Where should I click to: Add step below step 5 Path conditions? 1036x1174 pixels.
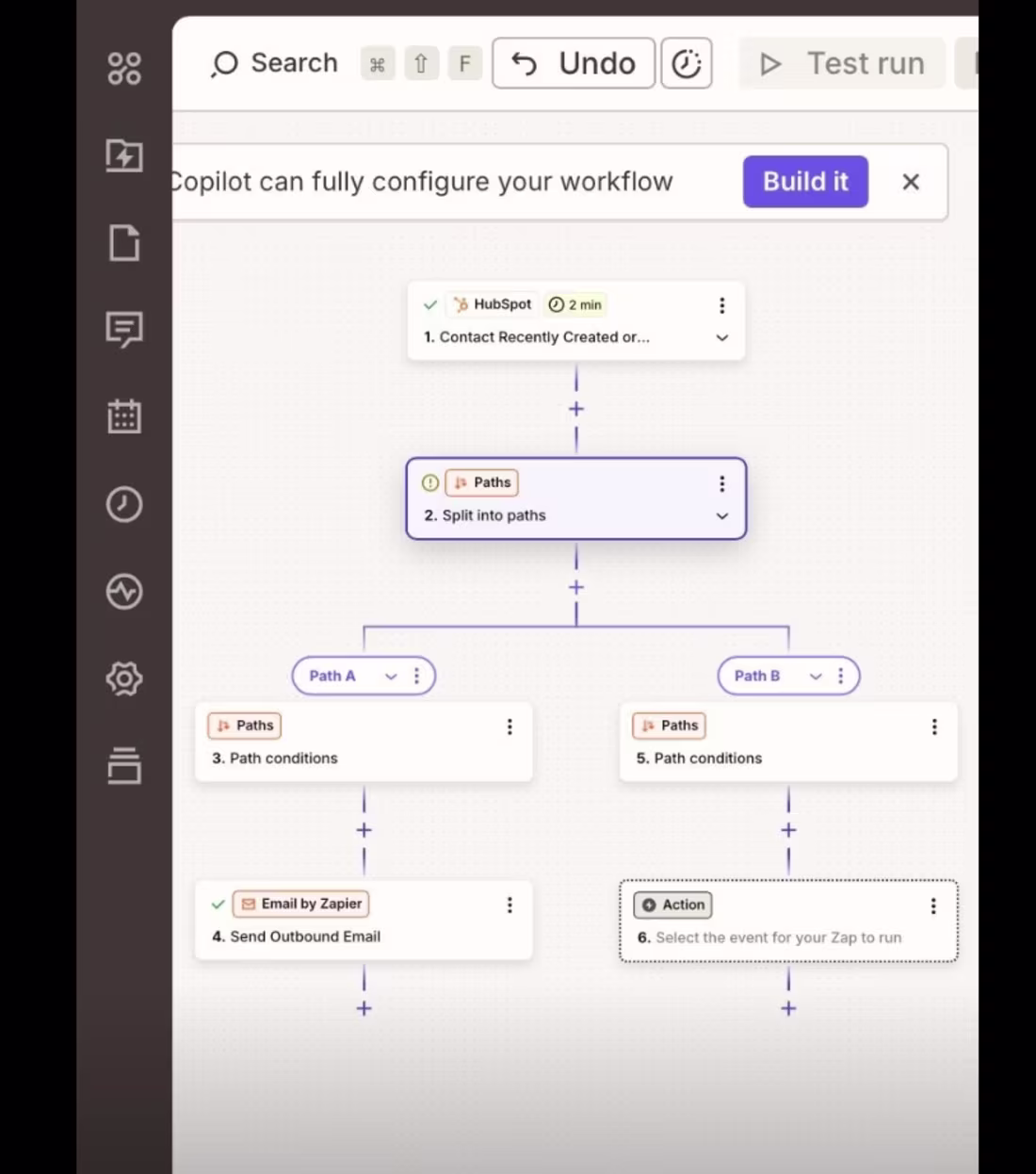tap(789, 830)
